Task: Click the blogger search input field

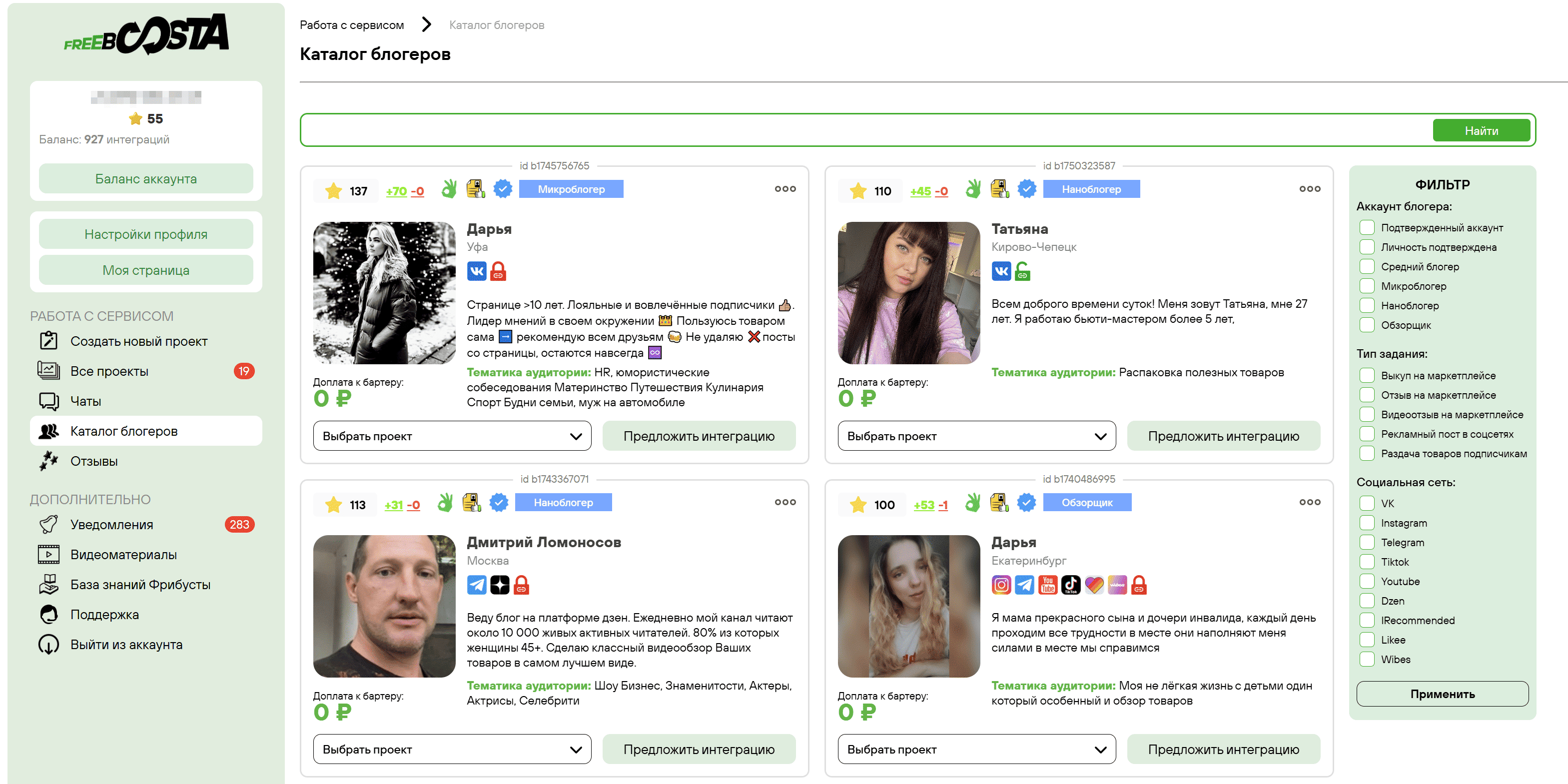Action: pos(864,130)
